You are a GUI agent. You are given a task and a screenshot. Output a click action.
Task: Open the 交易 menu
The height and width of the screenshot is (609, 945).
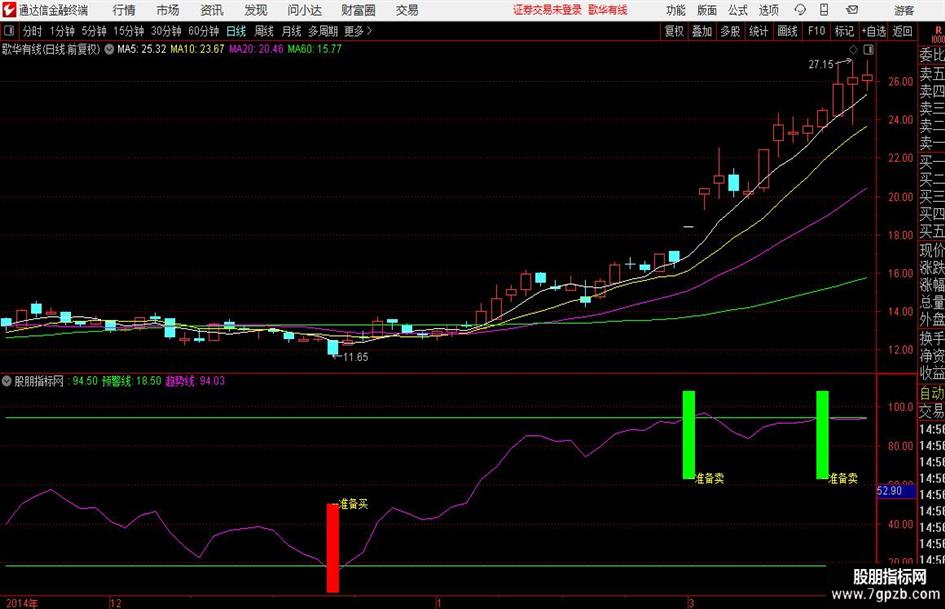click(x=407, y=10)
